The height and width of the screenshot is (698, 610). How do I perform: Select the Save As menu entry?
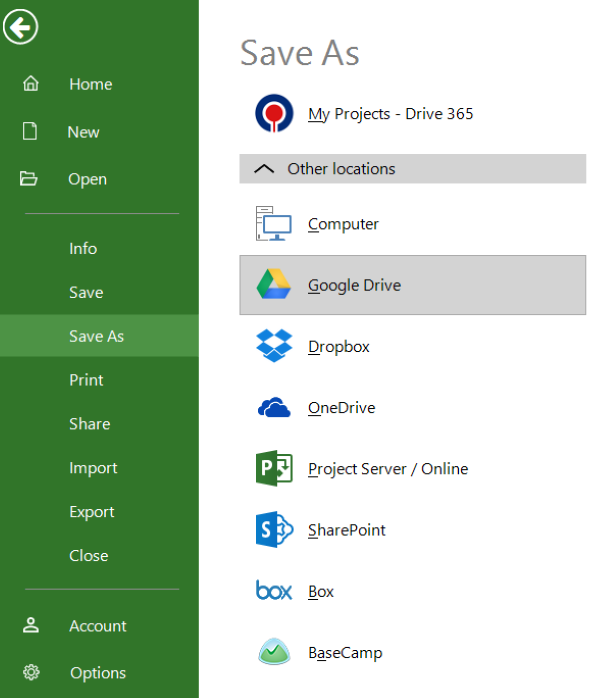[97, 336]
